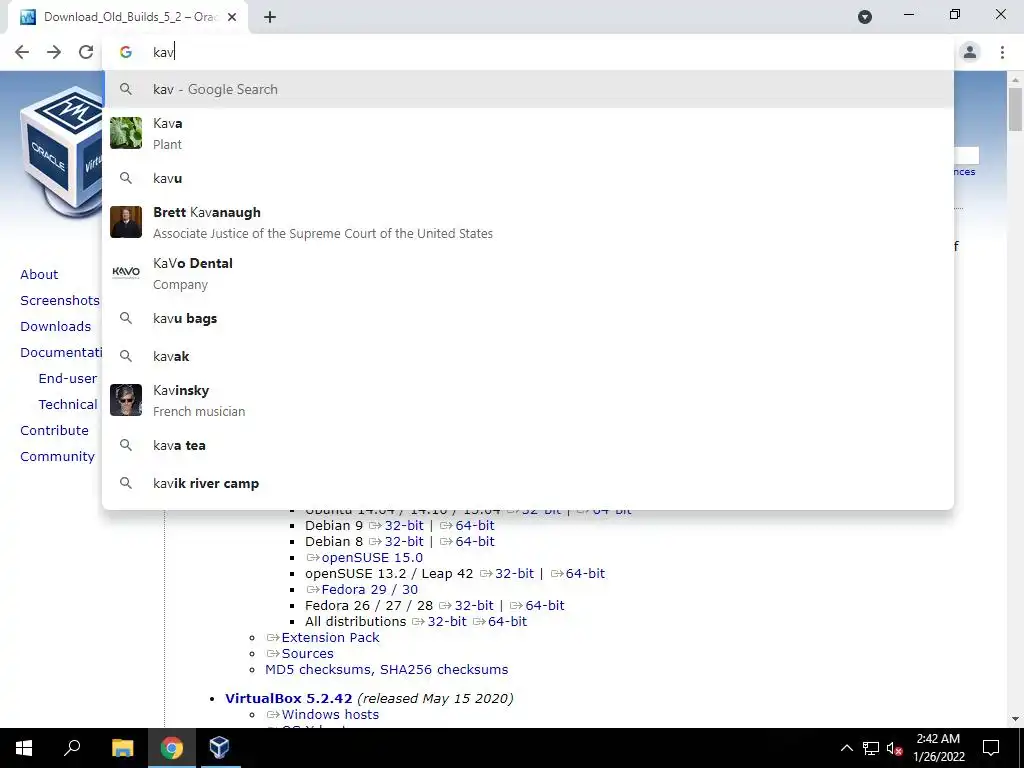Open the Chrome profile avatar icon

pyautogui.click(x=970, y=52)
